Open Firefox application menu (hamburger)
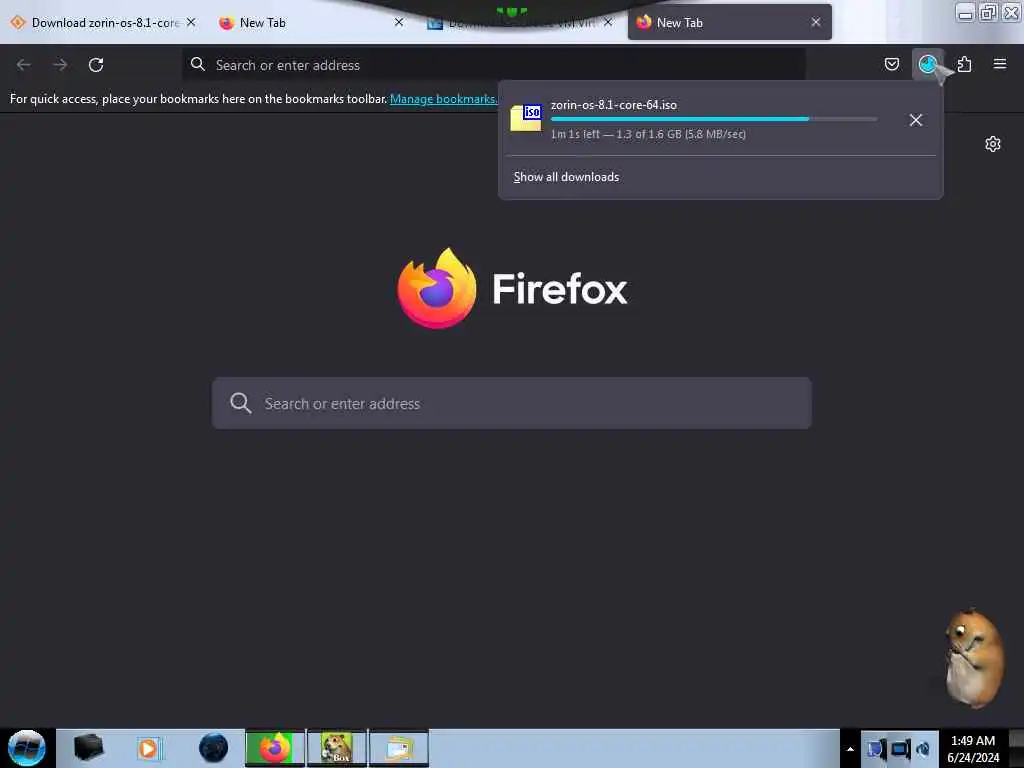The width and height of the screenshot is (1024, 768). [999, 64]
